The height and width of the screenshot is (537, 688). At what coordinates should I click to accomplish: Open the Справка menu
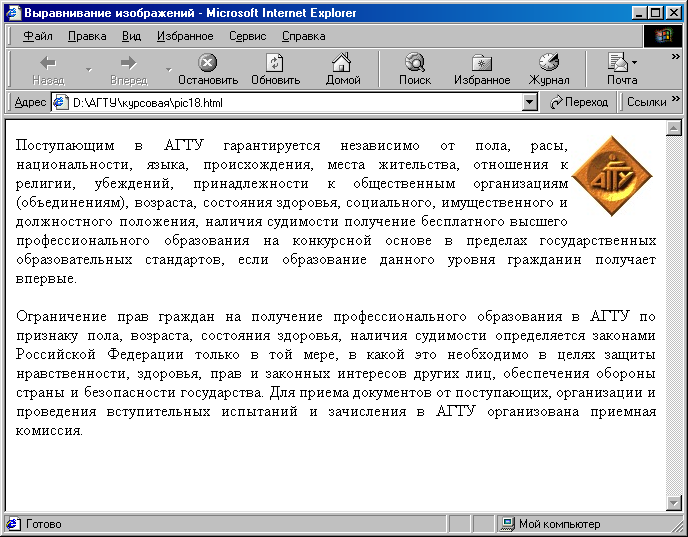coord(303,36)
